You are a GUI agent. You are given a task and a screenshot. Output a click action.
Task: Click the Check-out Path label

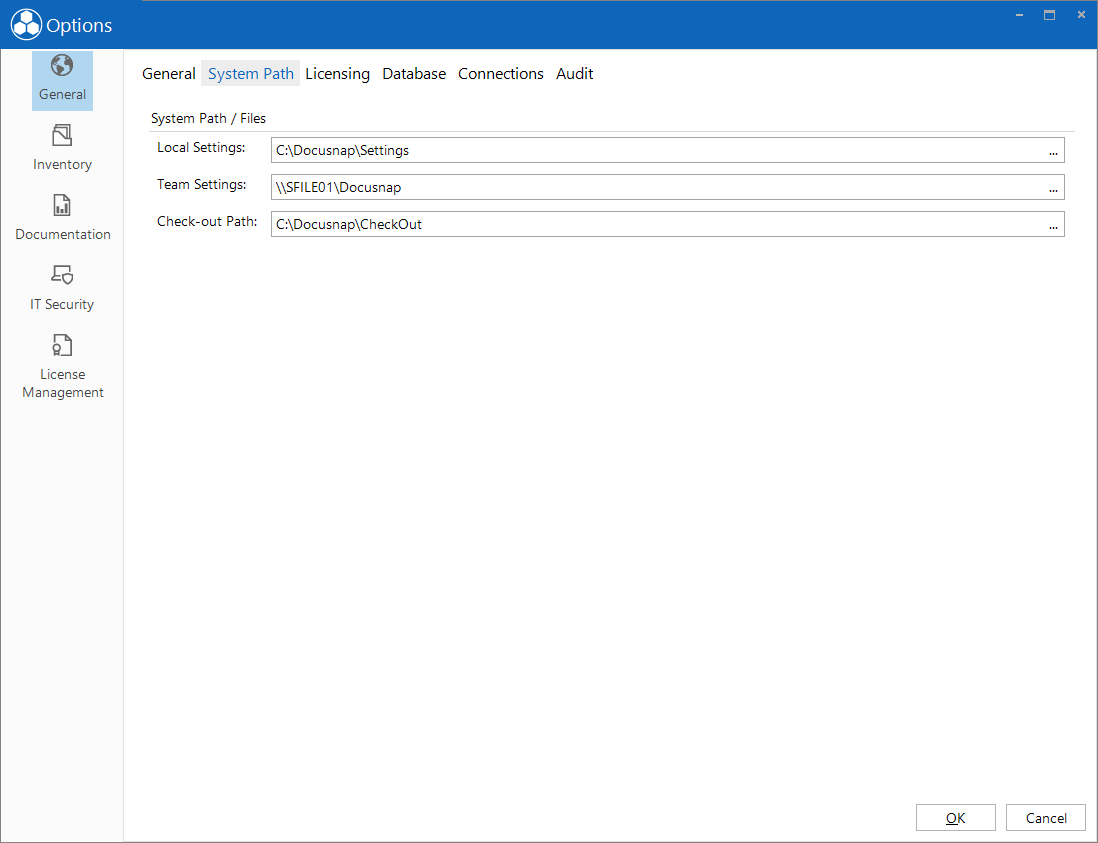[x=207, y=222]
